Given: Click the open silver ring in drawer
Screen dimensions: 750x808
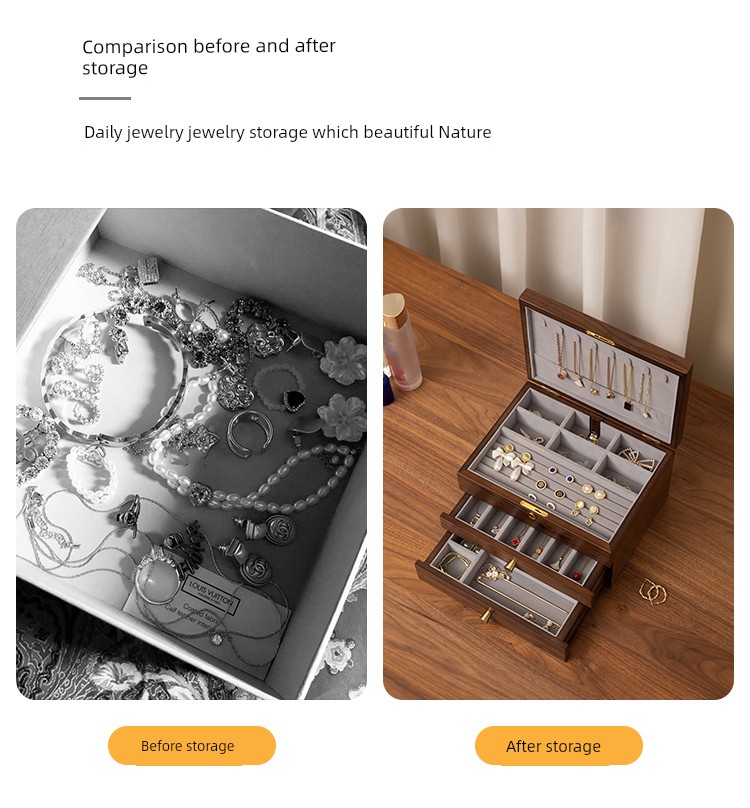Looking at the screenshot, I should (x=249, y=432).
